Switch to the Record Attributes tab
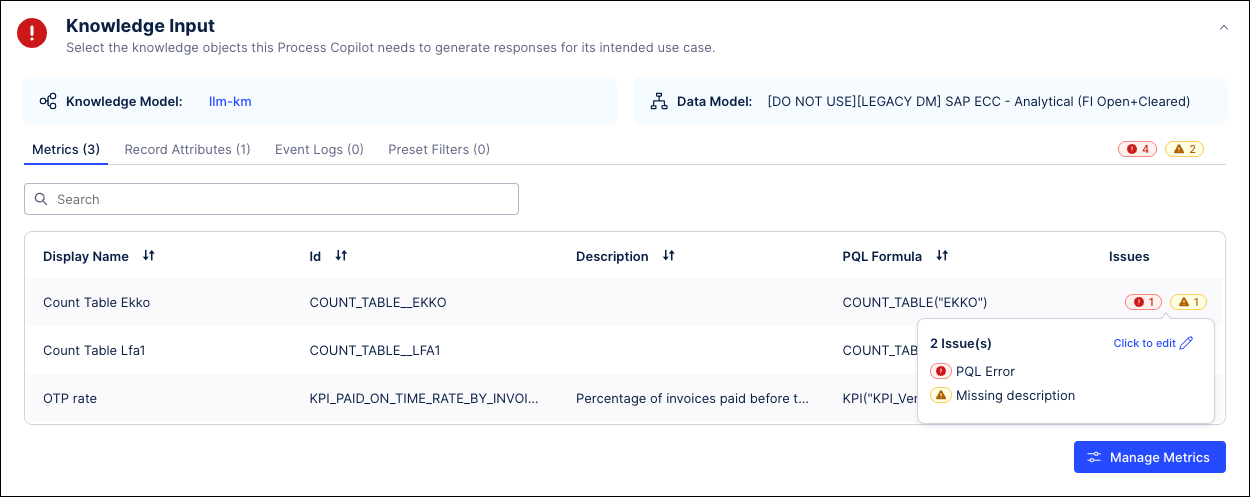Image resolution: width=1250 pixels, height=497 pixels. (187, 149)
